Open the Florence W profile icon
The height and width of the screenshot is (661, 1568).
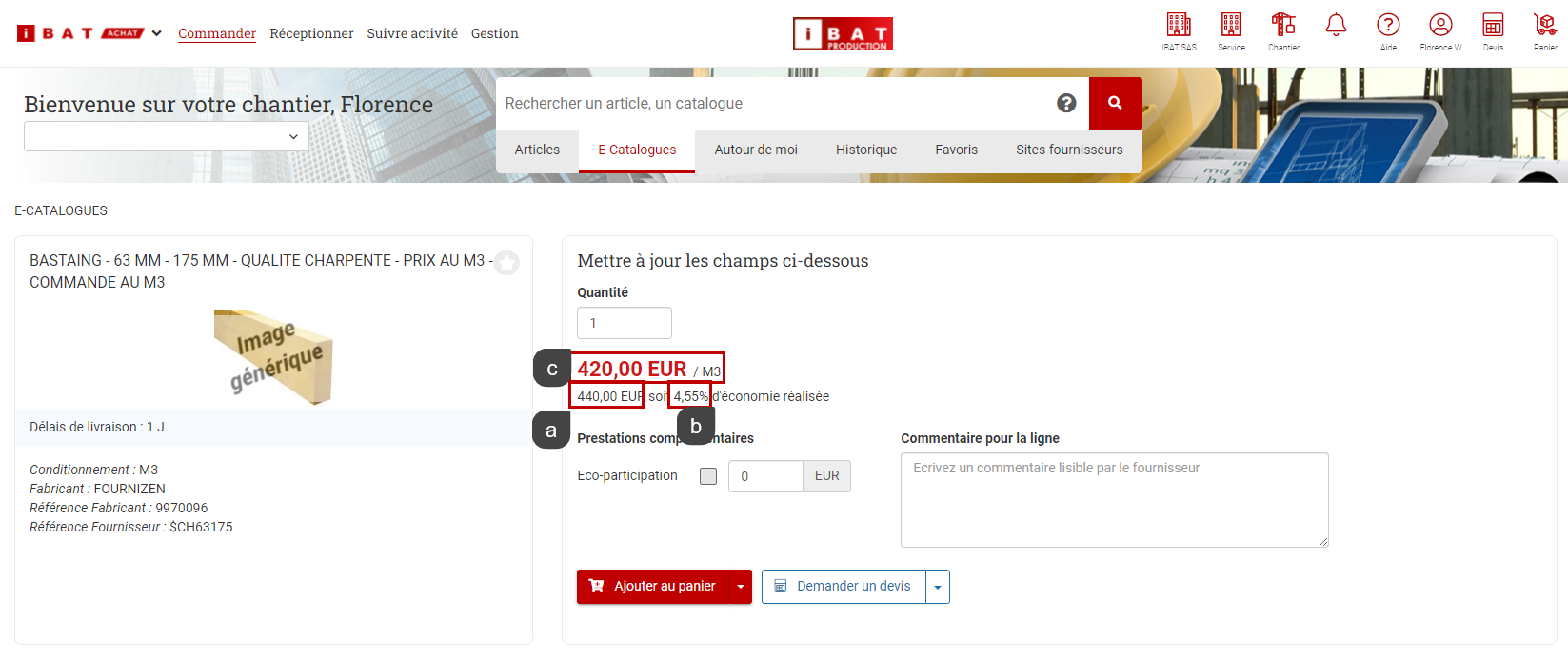1440,26
